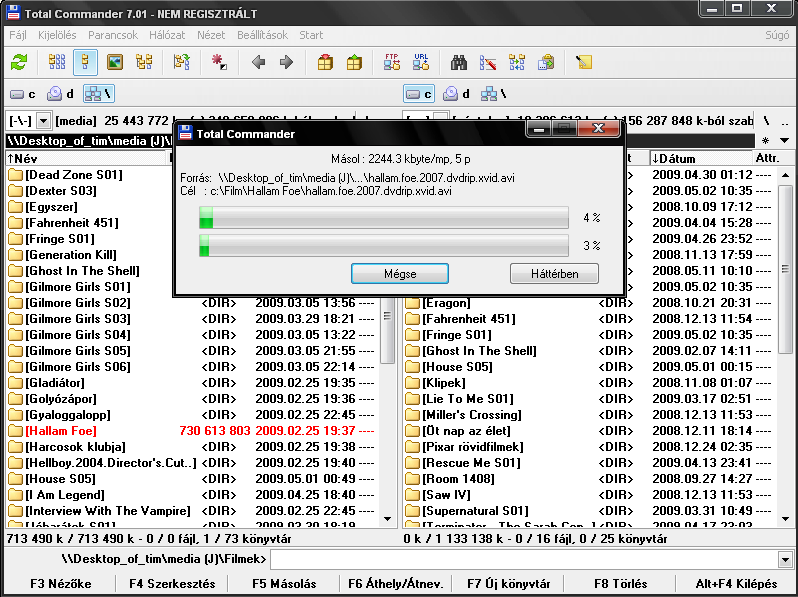Screen dimensions: 798x597
Task: Select [Eragon] folder in right panel
Action: [x=589, y=303]
